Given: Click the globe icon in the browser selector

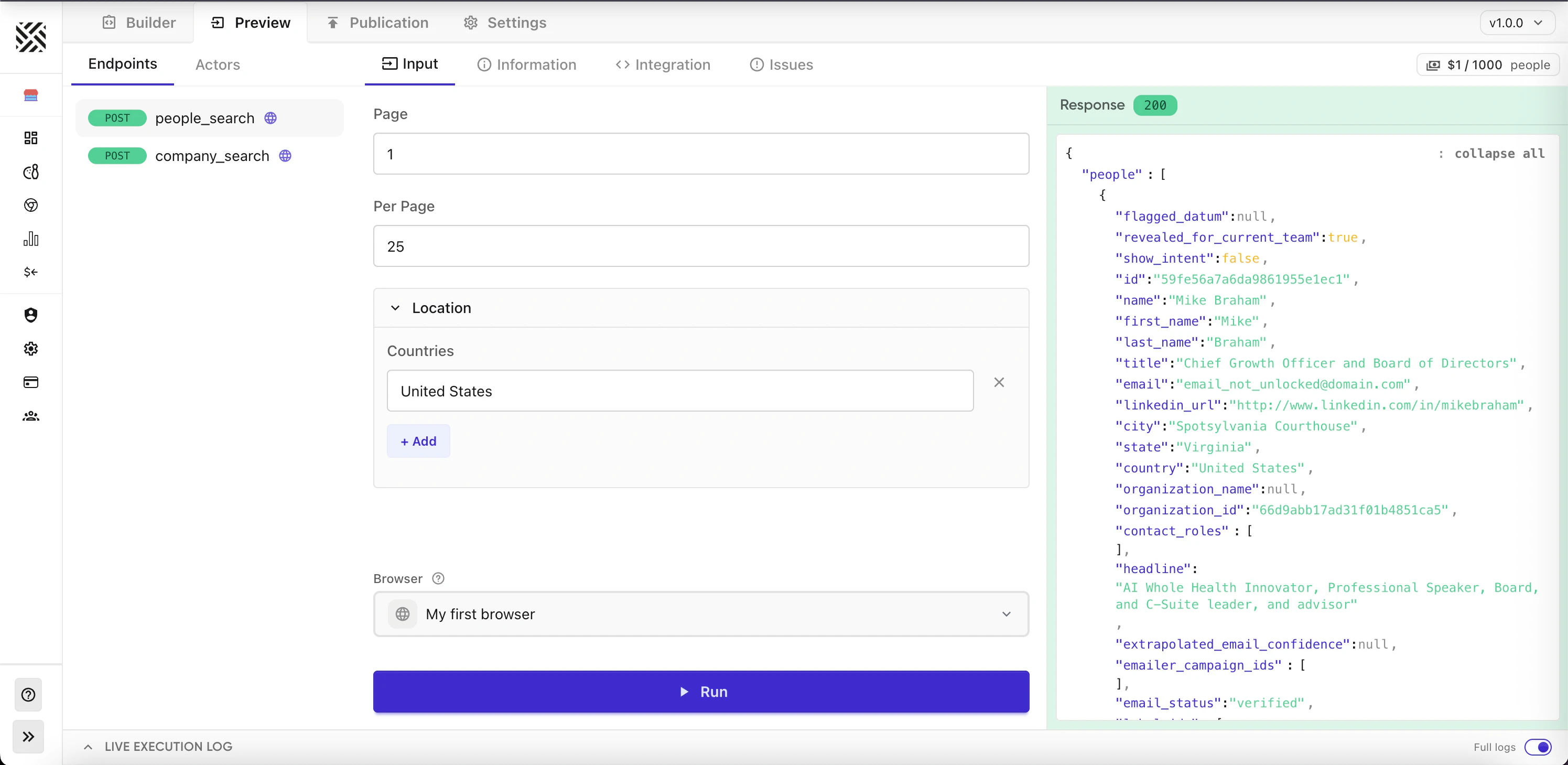Looking at the screenshot, I should 402,614.
